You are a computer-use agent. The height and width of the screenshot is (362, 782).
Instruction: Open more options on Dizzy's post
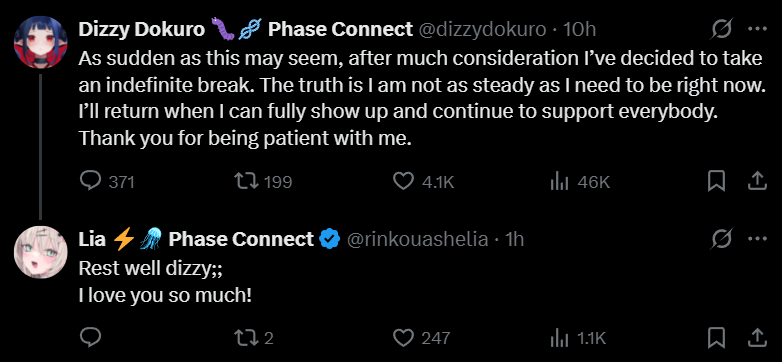tap(757, 30)
